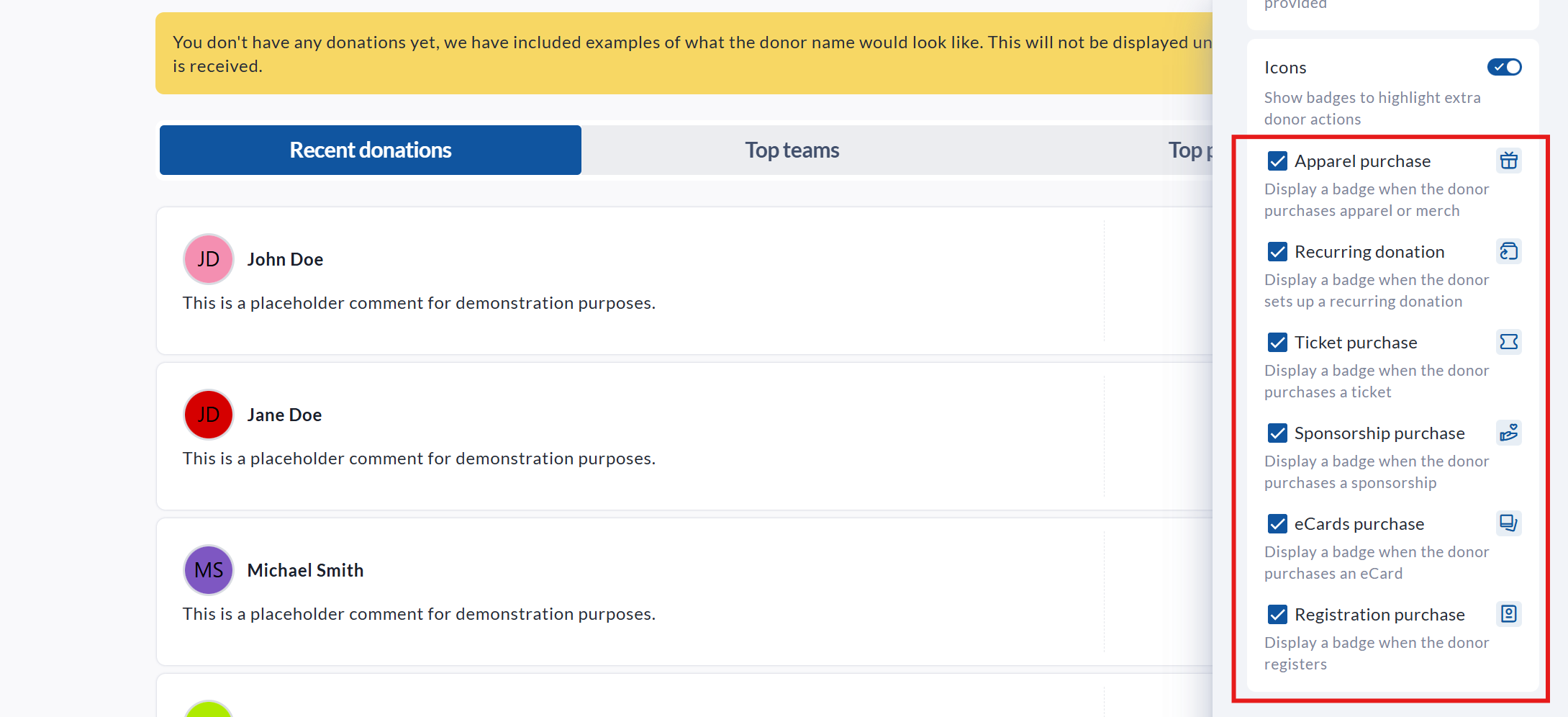The image size is (1568, 717).
Task: Click the eCards purchase badge icon
Action: click(x=1508, y=523)
